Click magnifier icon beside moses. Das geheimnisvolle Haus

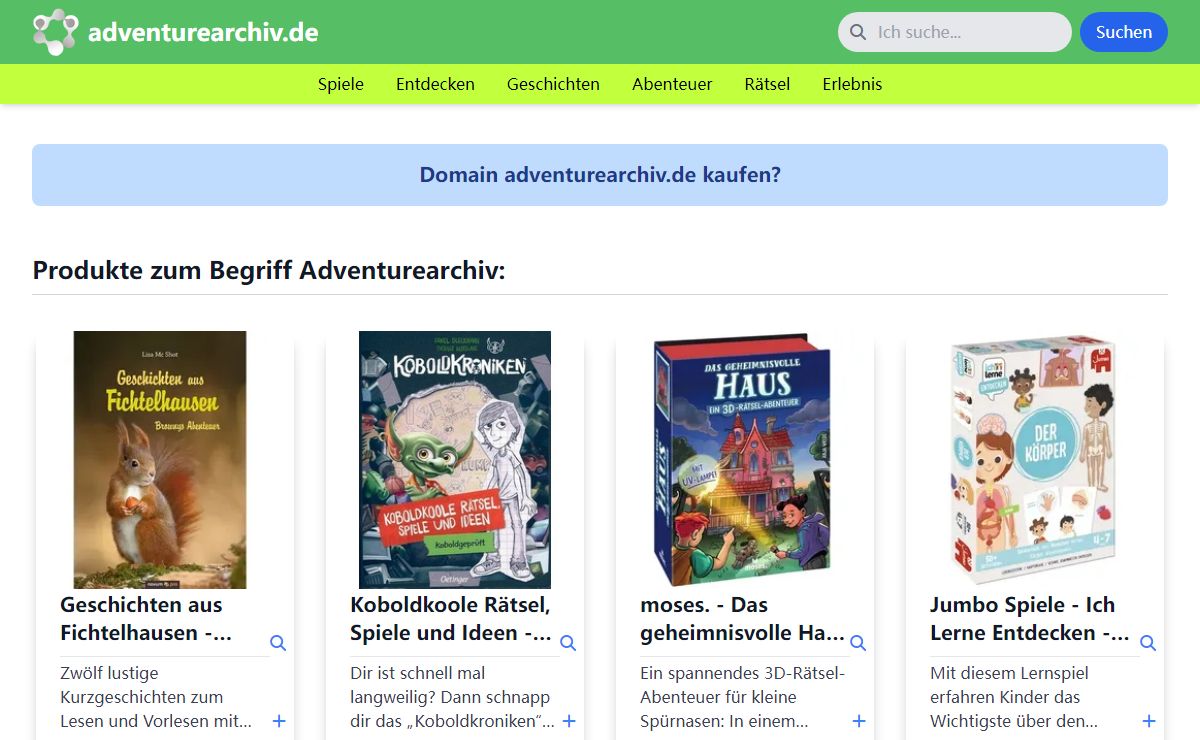click(858, 643)
